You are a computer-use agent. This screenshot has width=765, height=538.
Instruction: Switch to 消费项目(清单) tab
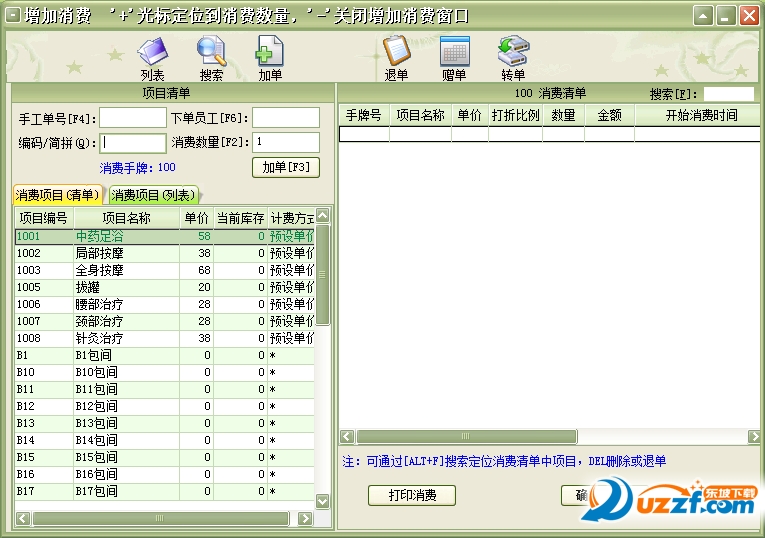coord(58,195)
